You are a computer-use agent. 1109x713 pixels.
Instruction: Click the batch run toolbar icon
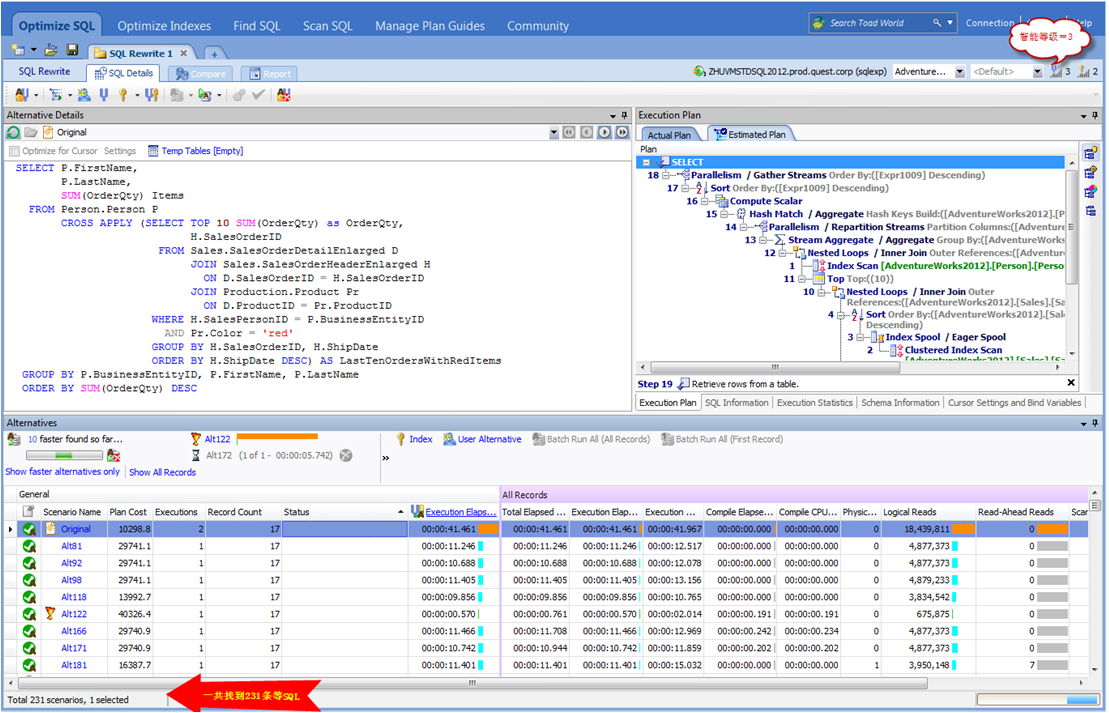tap(176, 95)
